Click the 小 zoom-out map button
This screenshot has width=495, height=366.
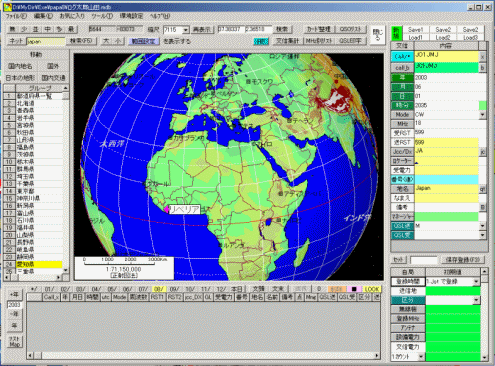point(118,41)
